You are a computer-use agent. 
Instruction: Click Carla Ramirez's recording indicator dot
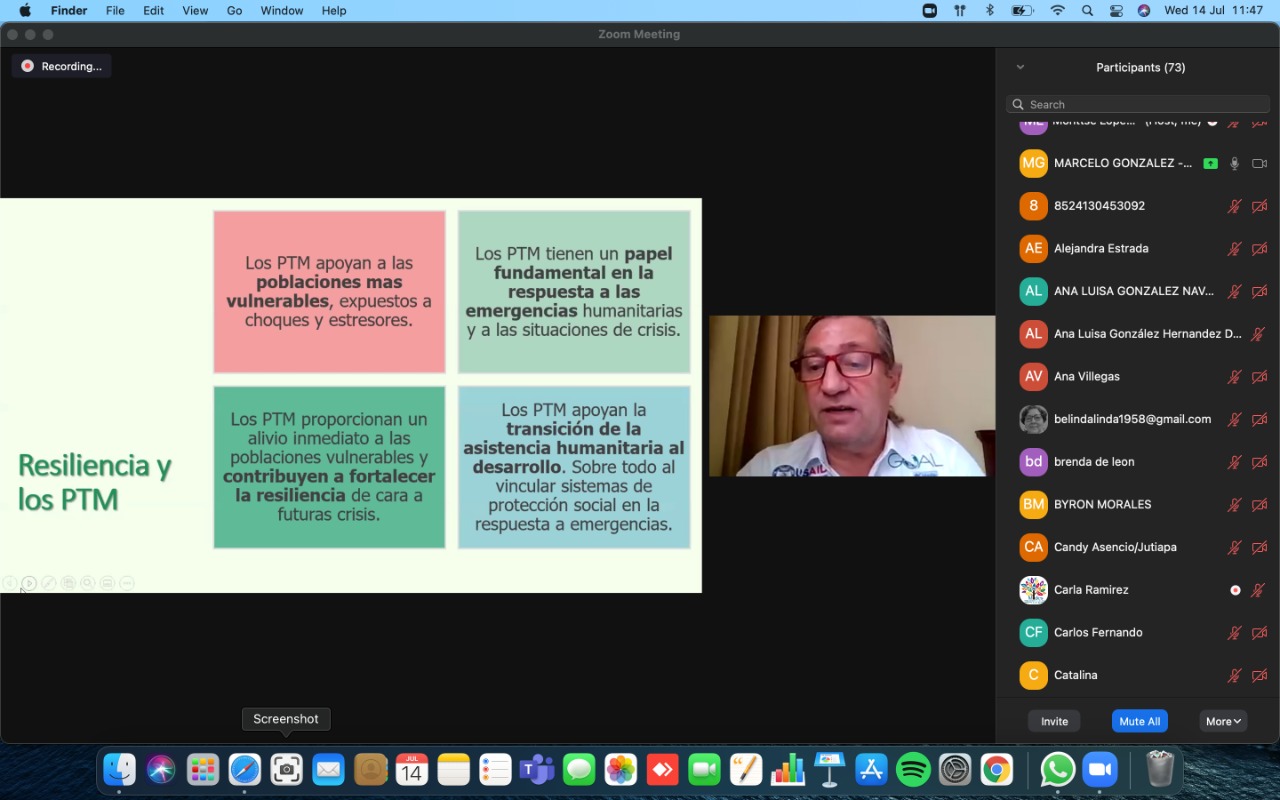pos(1235,590)
